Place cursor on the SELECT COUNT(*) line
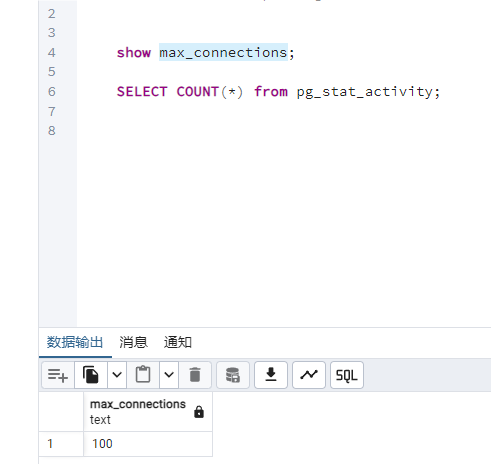 [x=278, y=92]
